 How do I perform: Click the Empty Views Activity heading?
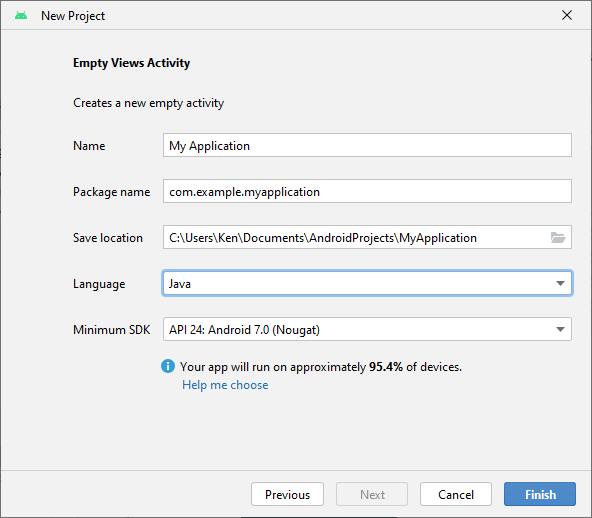131,63
